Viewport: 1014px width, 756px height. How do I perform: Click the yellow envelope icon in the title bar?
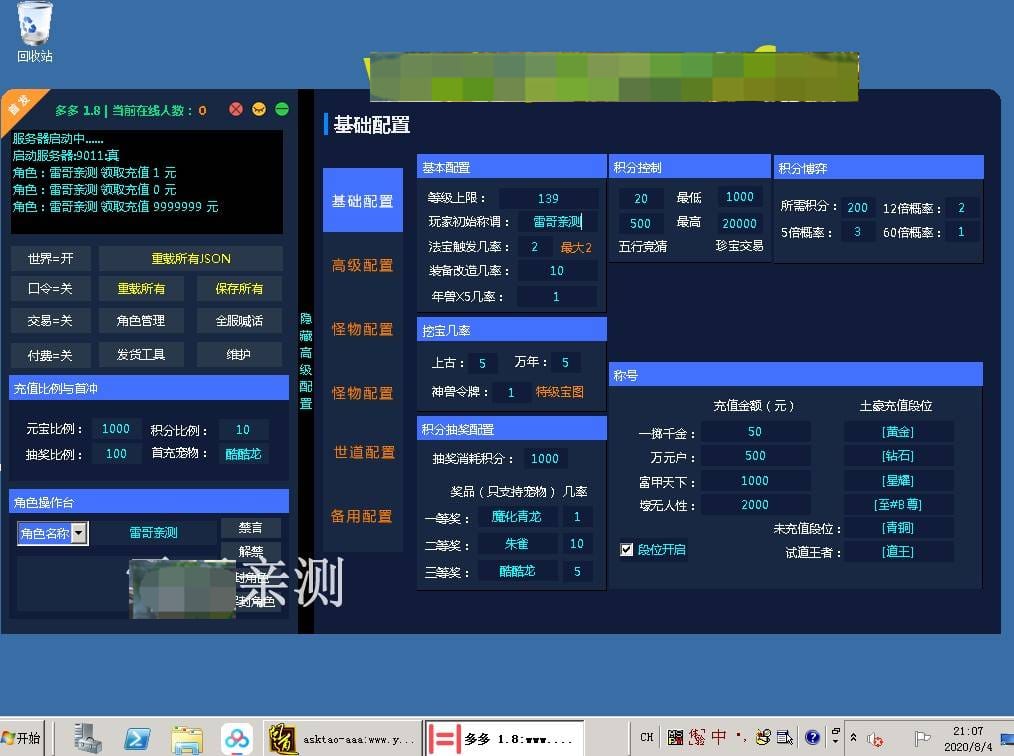[258, 109]
